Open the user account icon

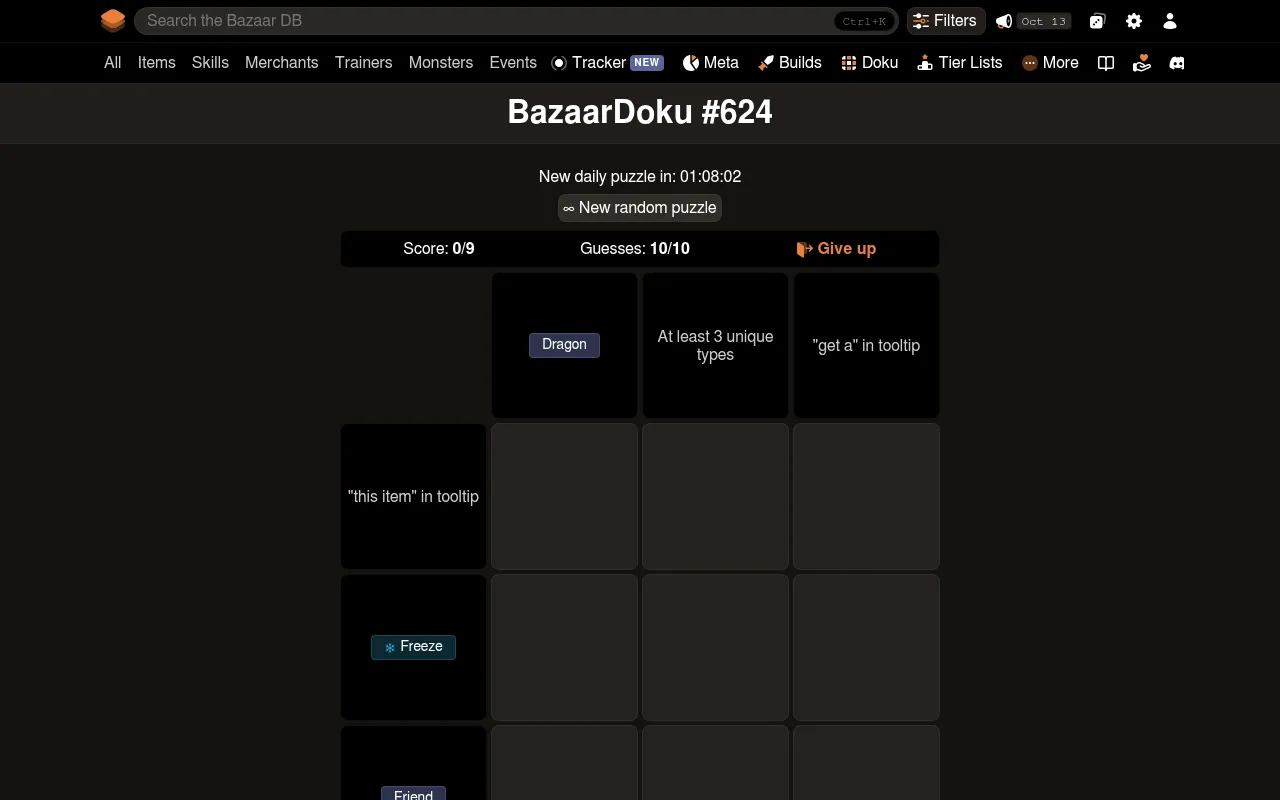[x=1170, y=21]
